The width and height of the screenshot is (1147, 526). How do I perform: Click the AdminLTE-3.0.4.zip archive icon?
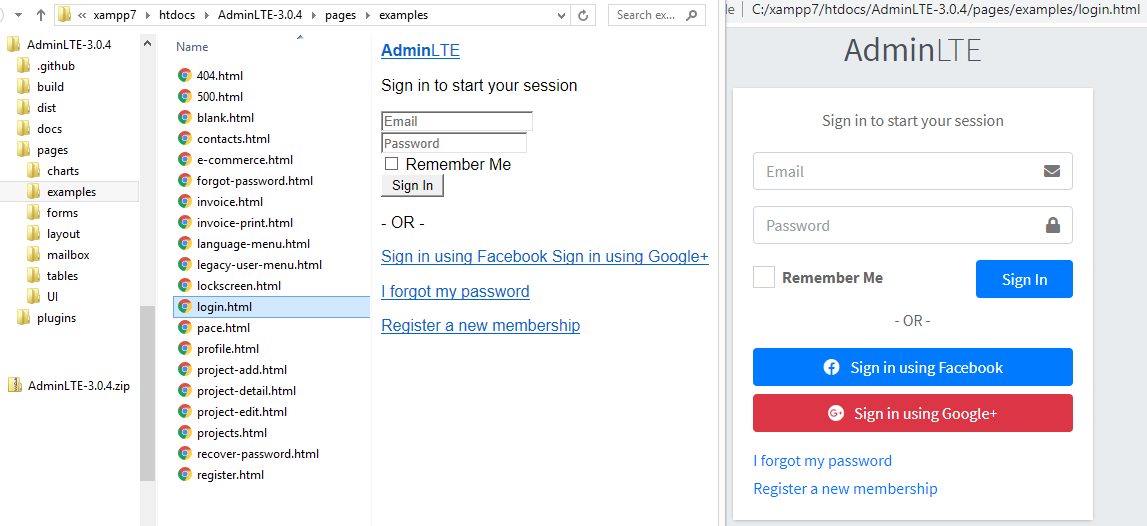click(15, 386)
